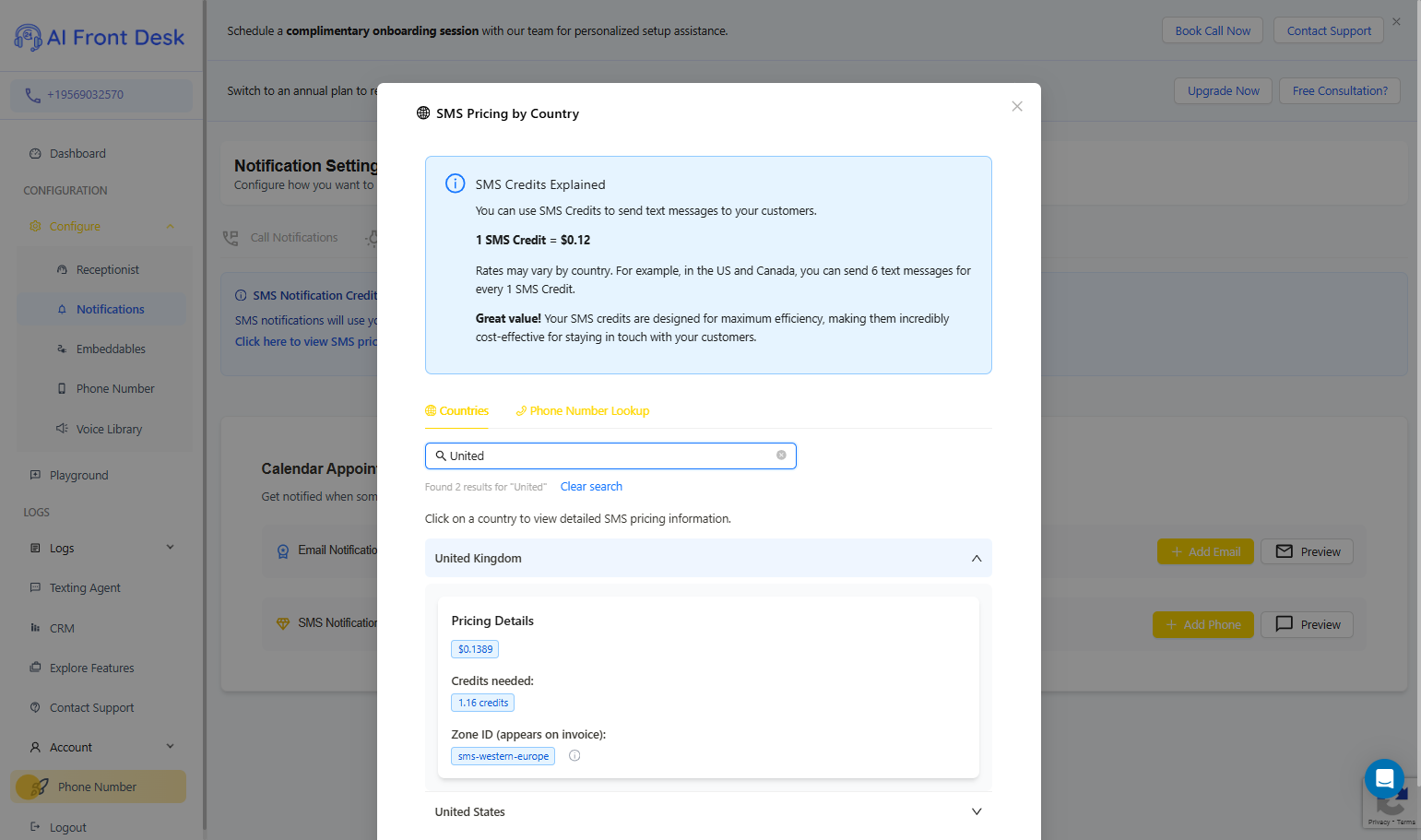The height and width of the screenshot is (840, 1421).
Task: Click the phone icon next to +19569032570
Action: [x=33, y=95]
